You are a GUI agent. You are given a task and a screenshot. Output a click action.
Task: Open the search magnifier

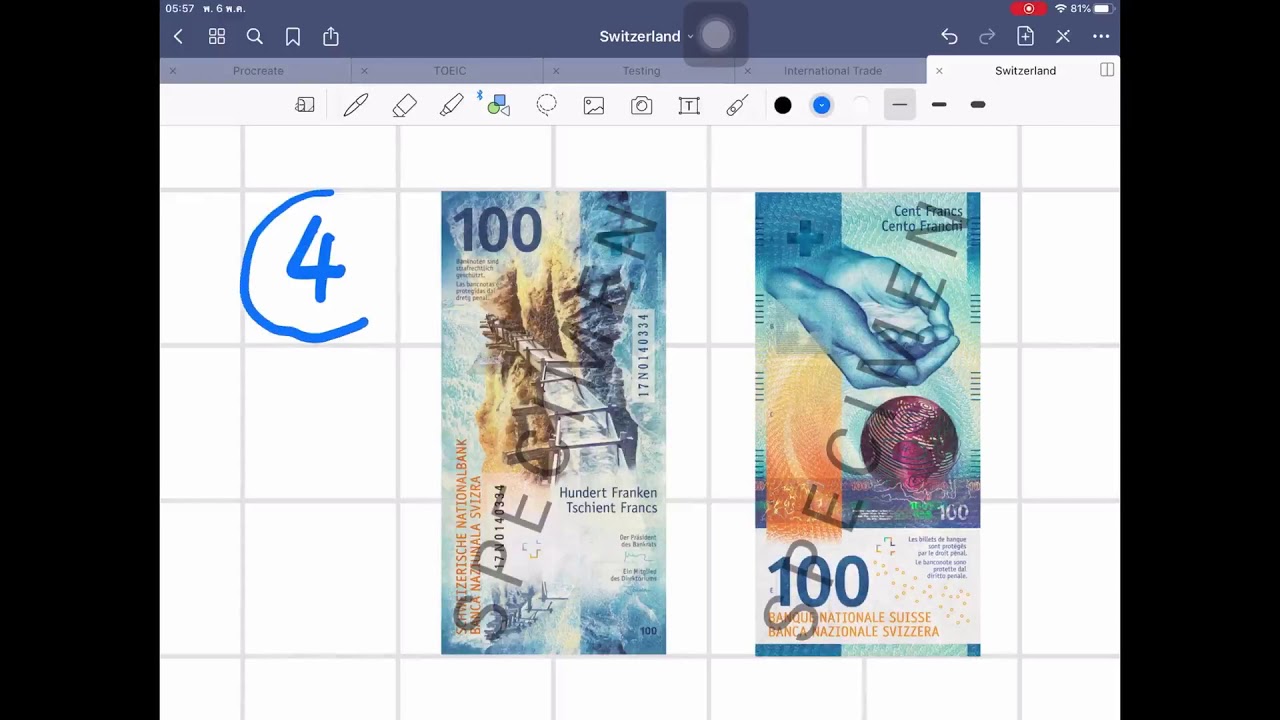click(255, 37)
